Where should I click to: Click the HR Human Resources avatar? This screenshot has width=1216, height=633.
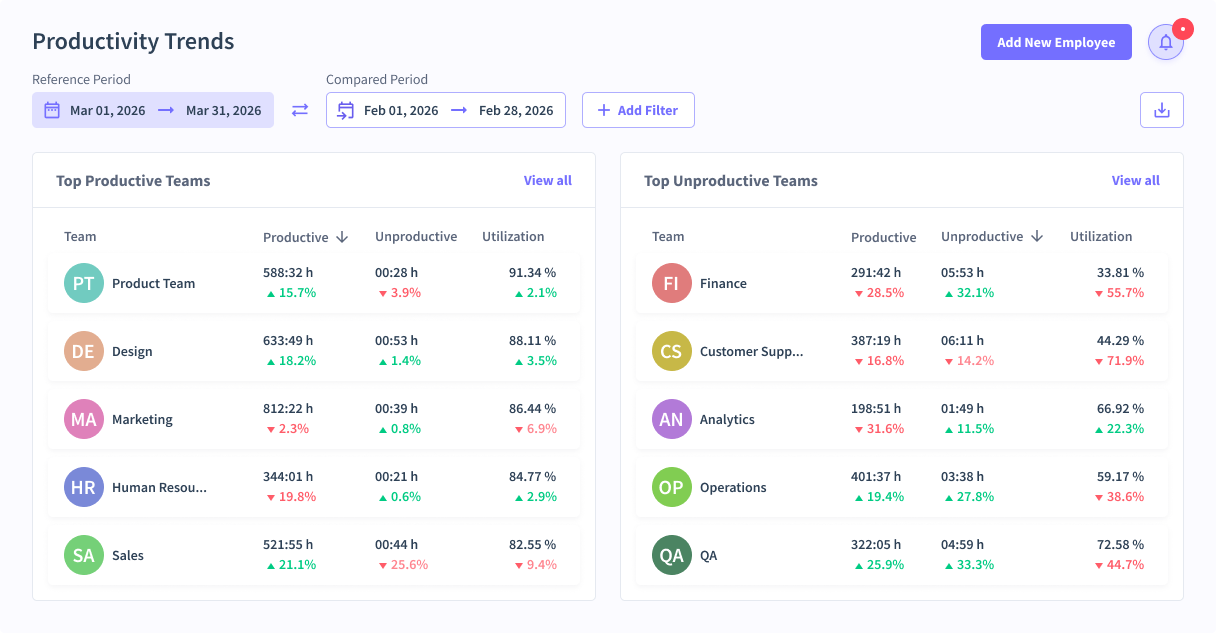[x=84, y=487]
